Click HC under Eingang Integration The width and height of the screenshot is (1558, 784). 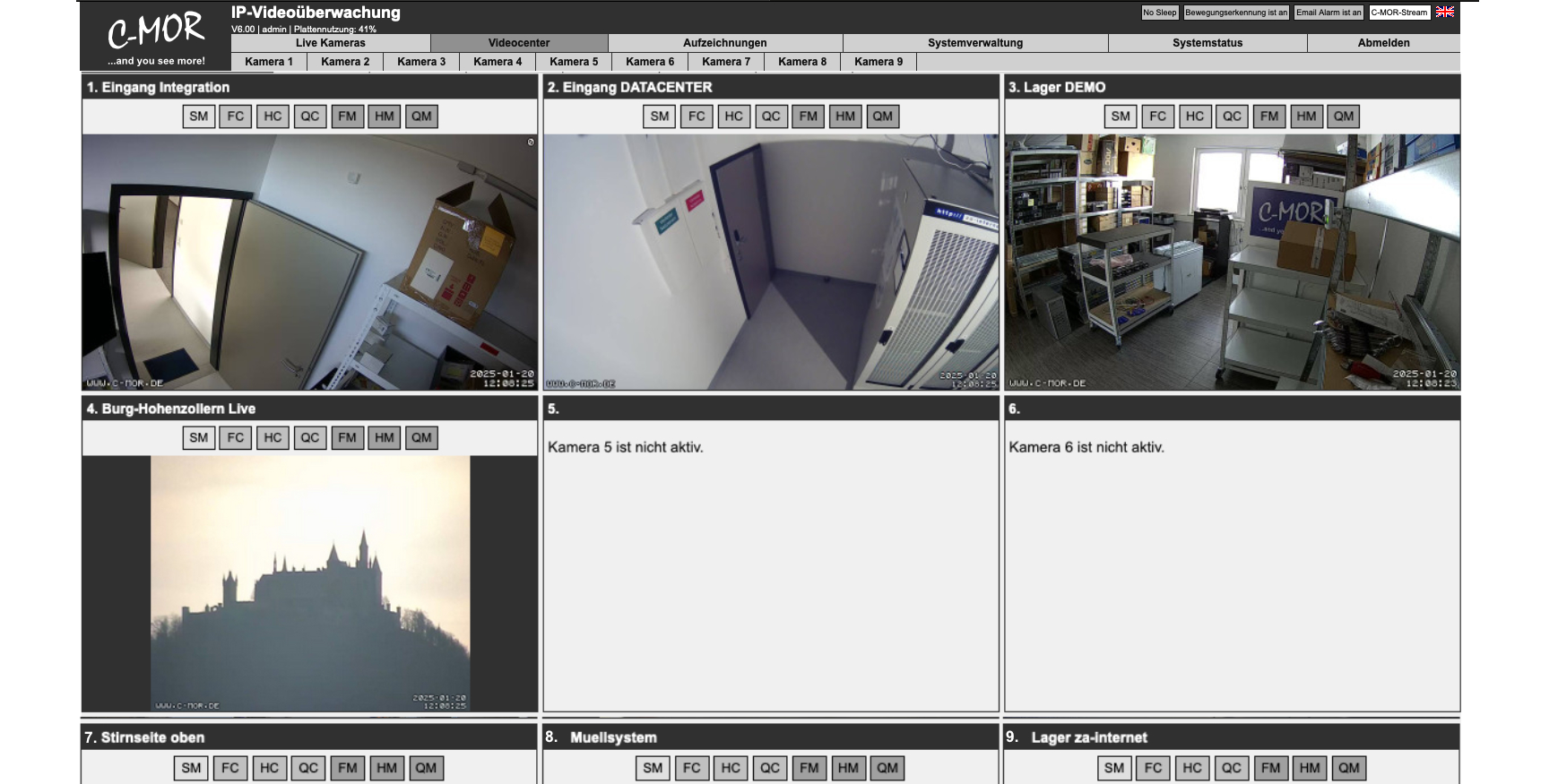pos(273,116)
